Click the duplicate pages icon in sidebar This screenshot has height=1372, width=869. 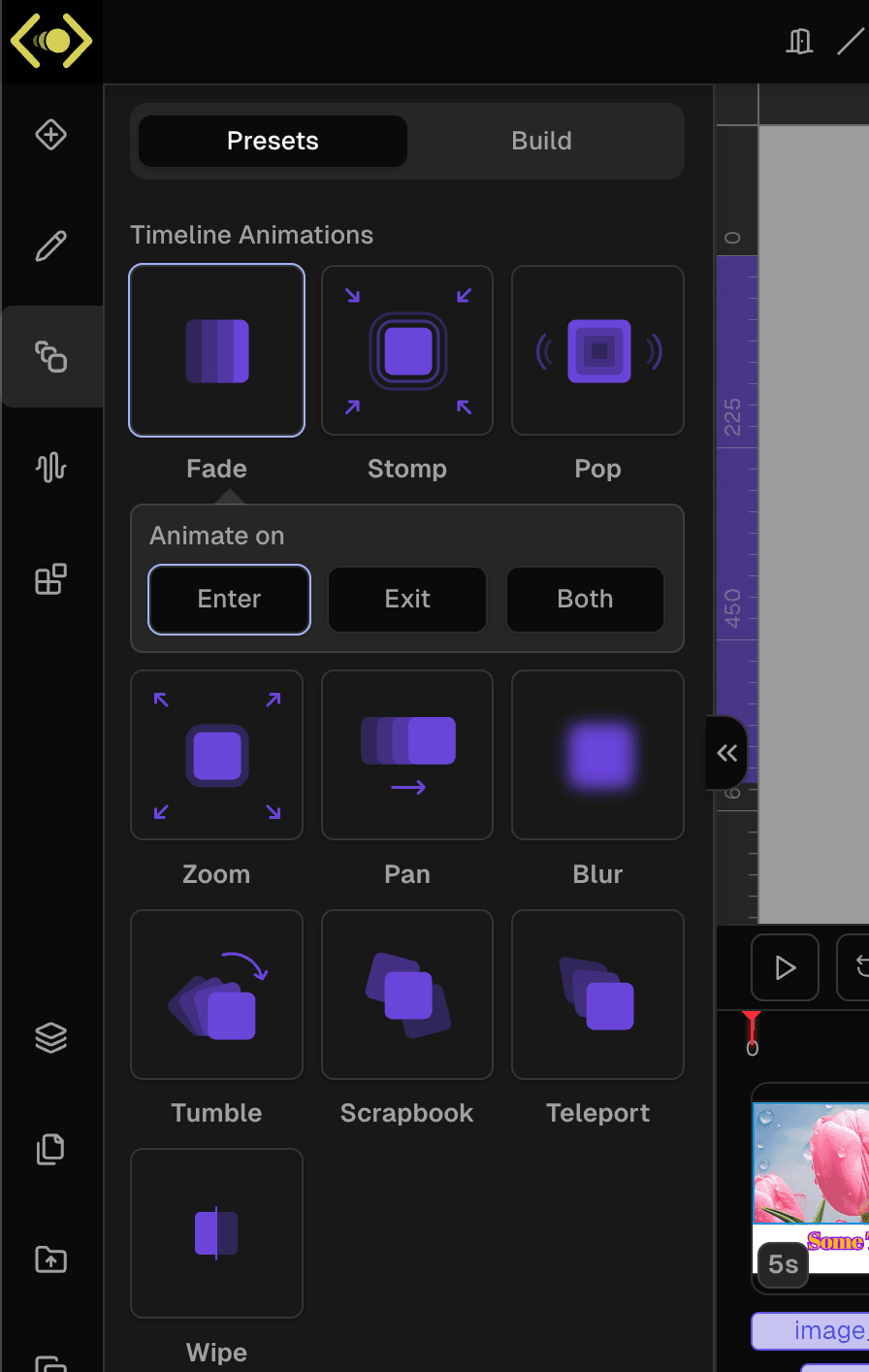click(x=50, y=1149)
